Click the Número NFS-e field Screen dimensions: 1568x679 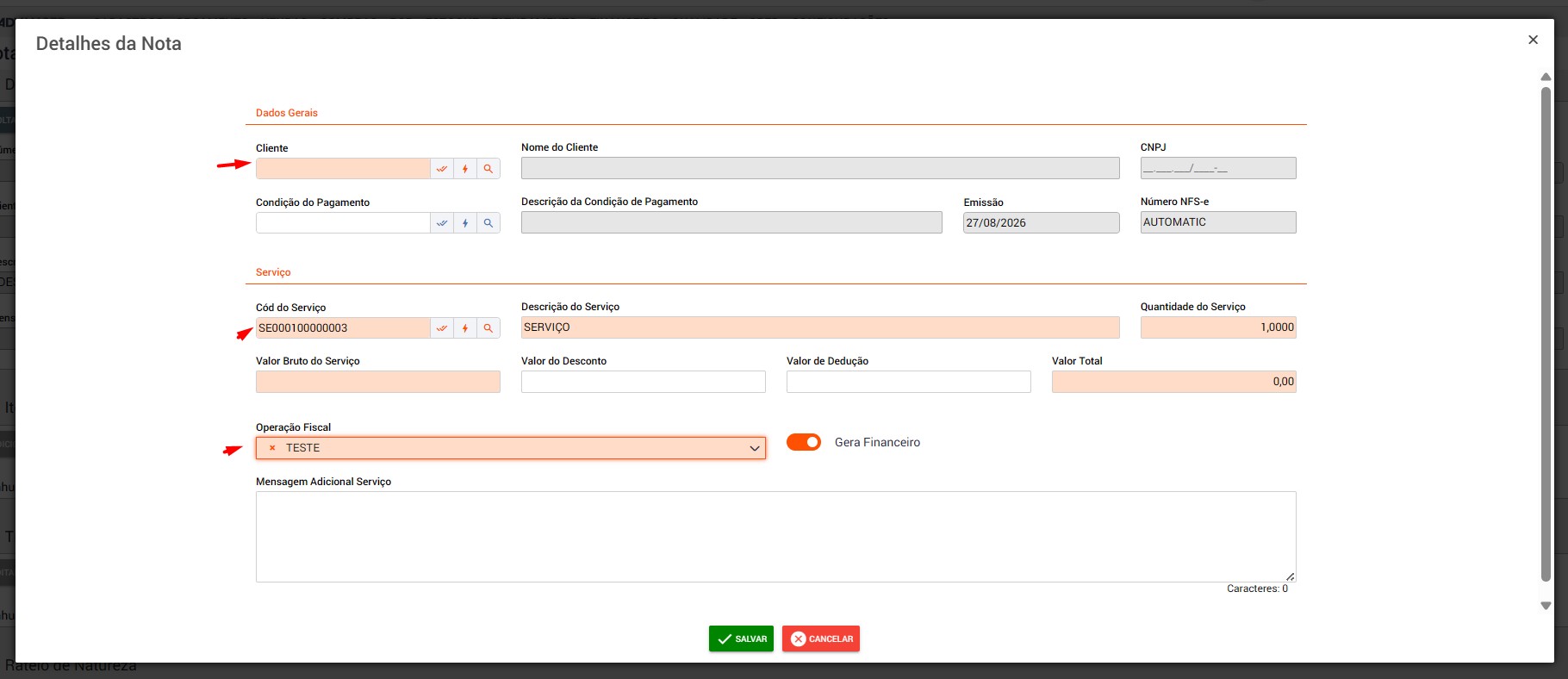coord(1218,222)
